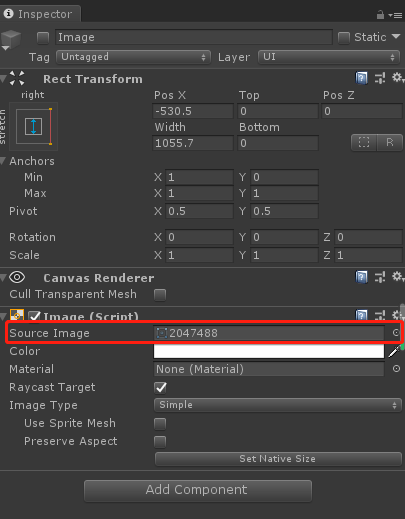Open Canvas Renderer preset icon
Viewport: 405px width, 519px height.
(x=380, y=277)
